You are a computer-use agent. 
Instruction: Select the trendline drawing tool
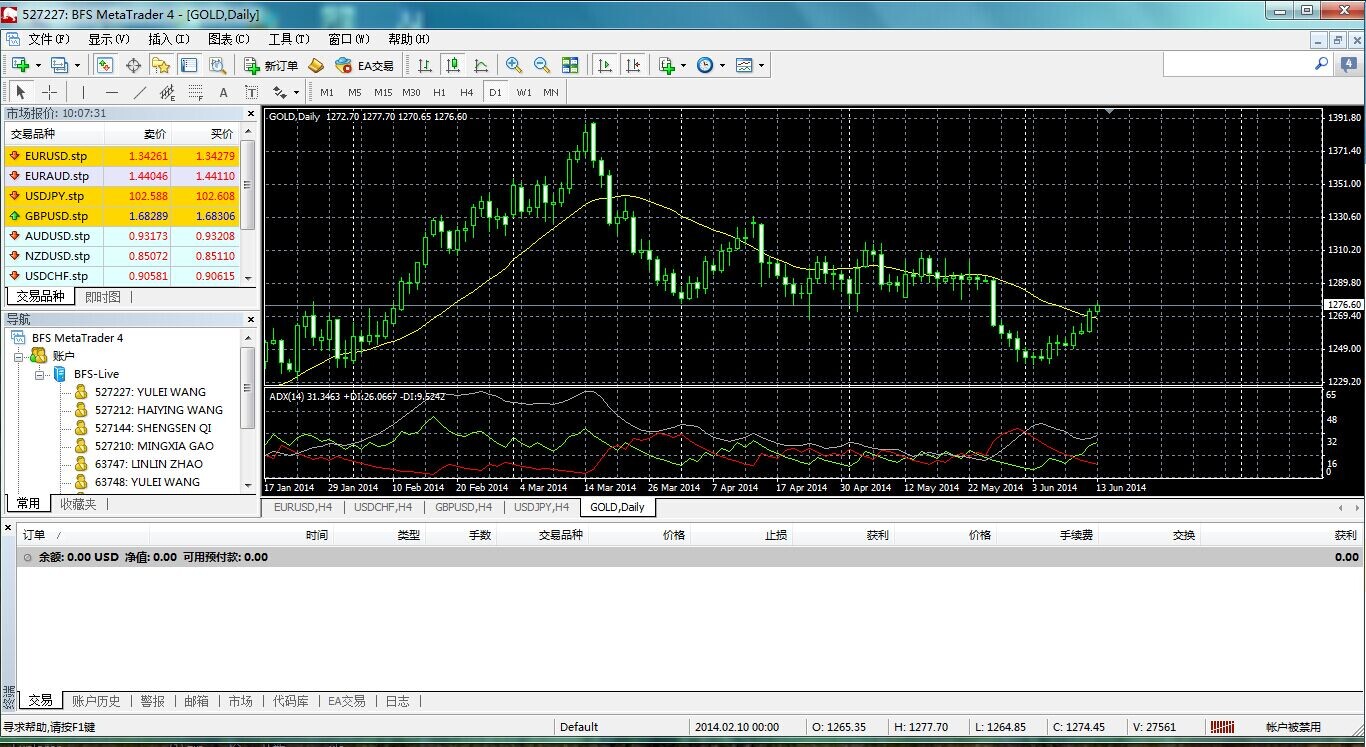(x=139, y=92)
